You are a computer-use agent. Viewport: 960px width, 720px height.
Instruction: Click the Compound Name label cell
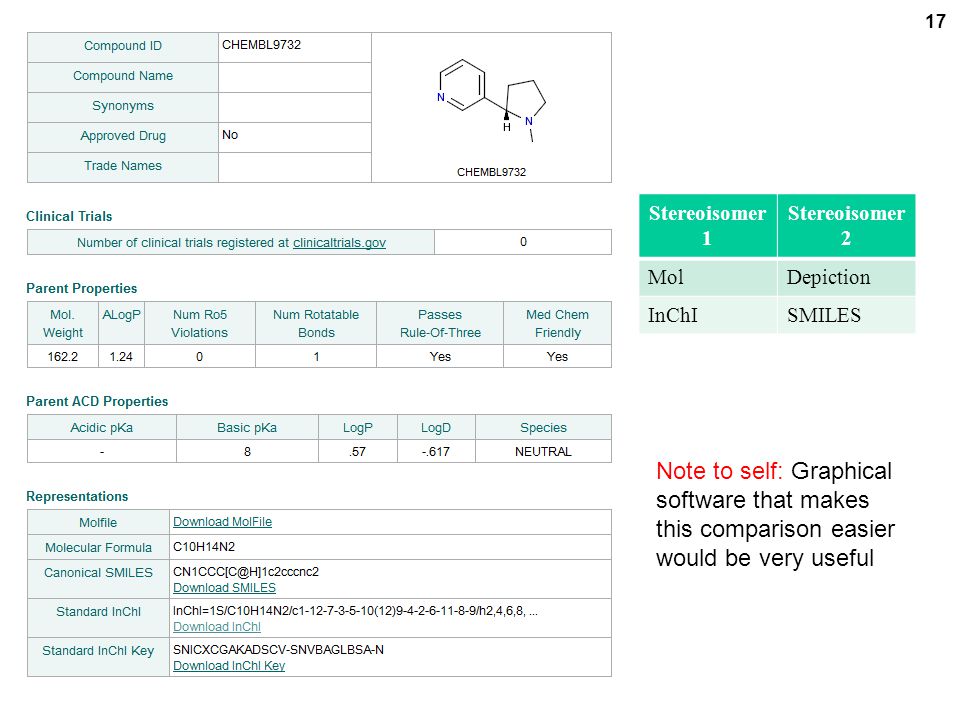122,77
